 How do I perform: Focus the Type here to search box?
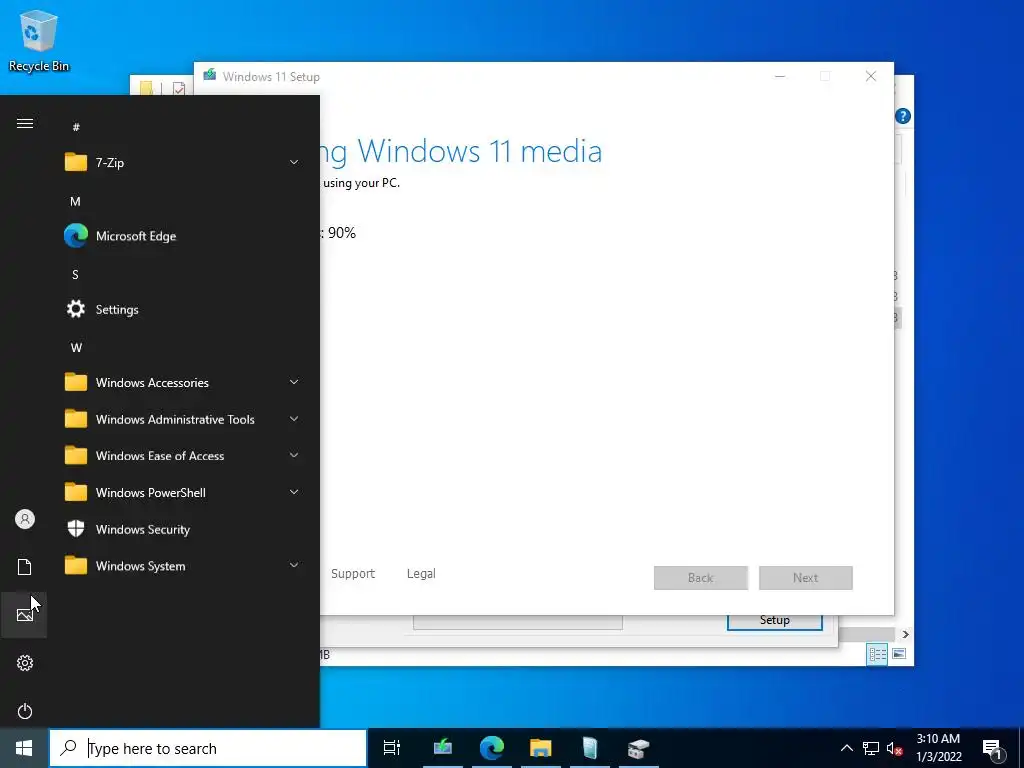coord(208,748)
